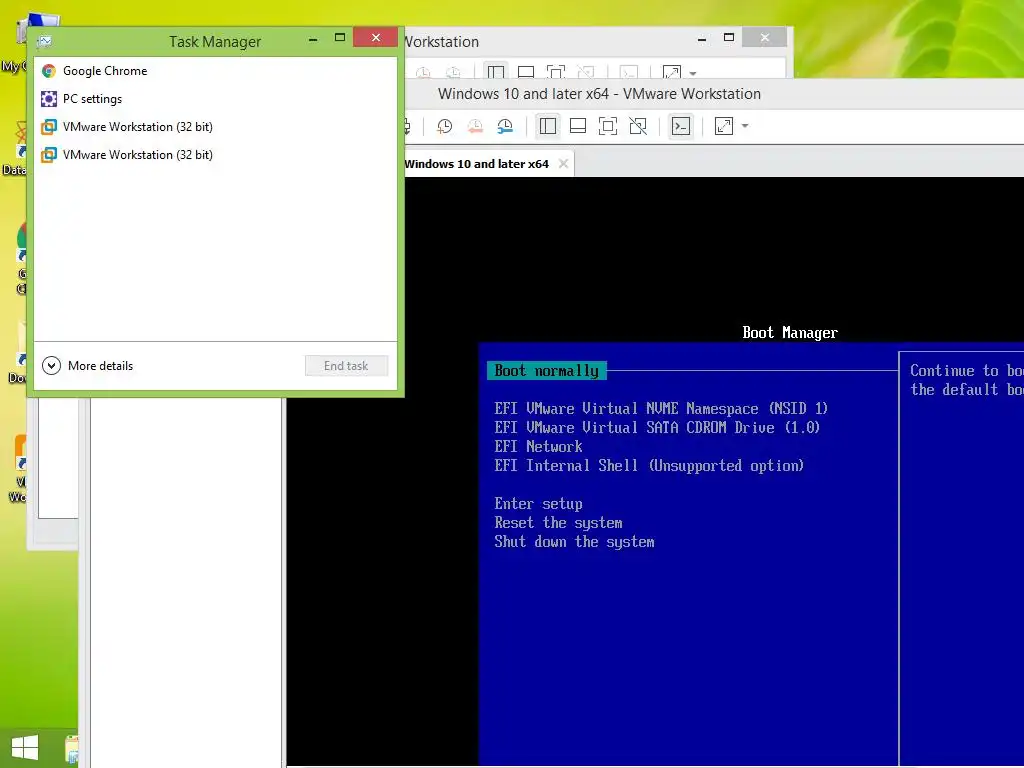Open the stretch guest dropdown arrow in front window
This screenshot has width=1024, height=768.
(745, 126)
